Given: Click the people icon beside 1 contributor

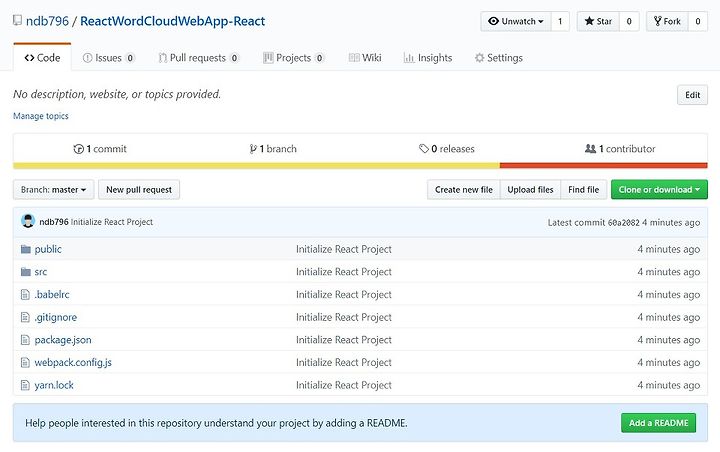Looking at the screenshot, I should [590, 148].
